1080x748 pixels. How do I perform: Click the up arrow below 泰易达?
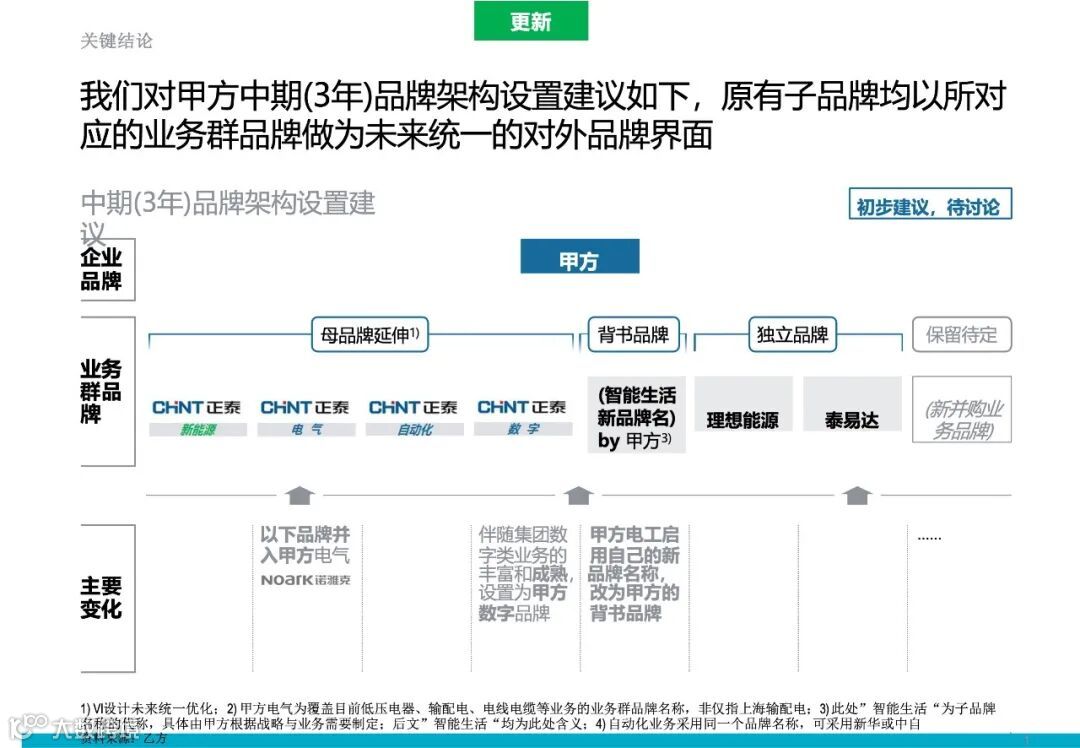point(857,495)
